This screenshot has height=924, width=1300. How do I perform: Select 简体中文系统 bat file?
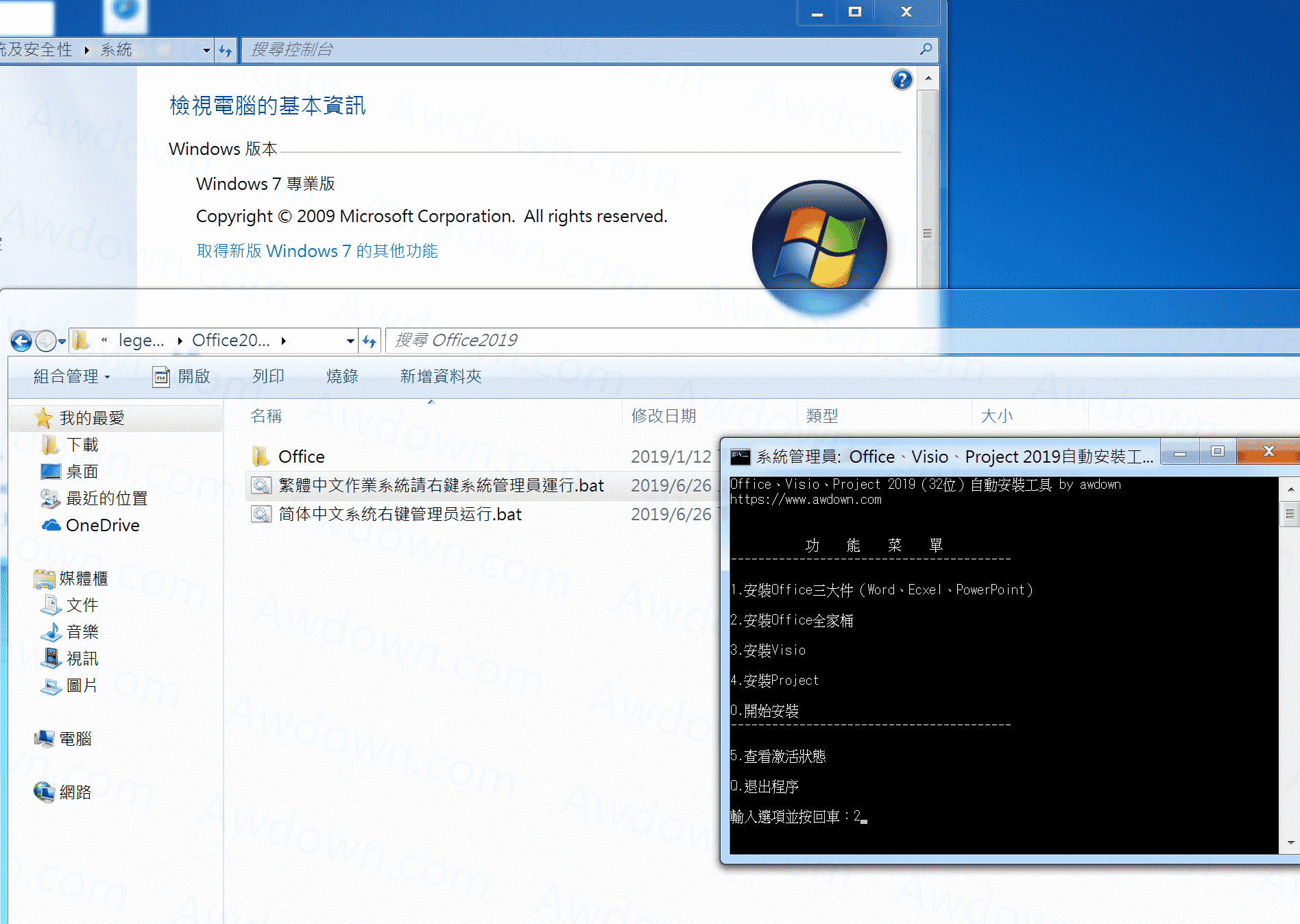coord(400,514)
